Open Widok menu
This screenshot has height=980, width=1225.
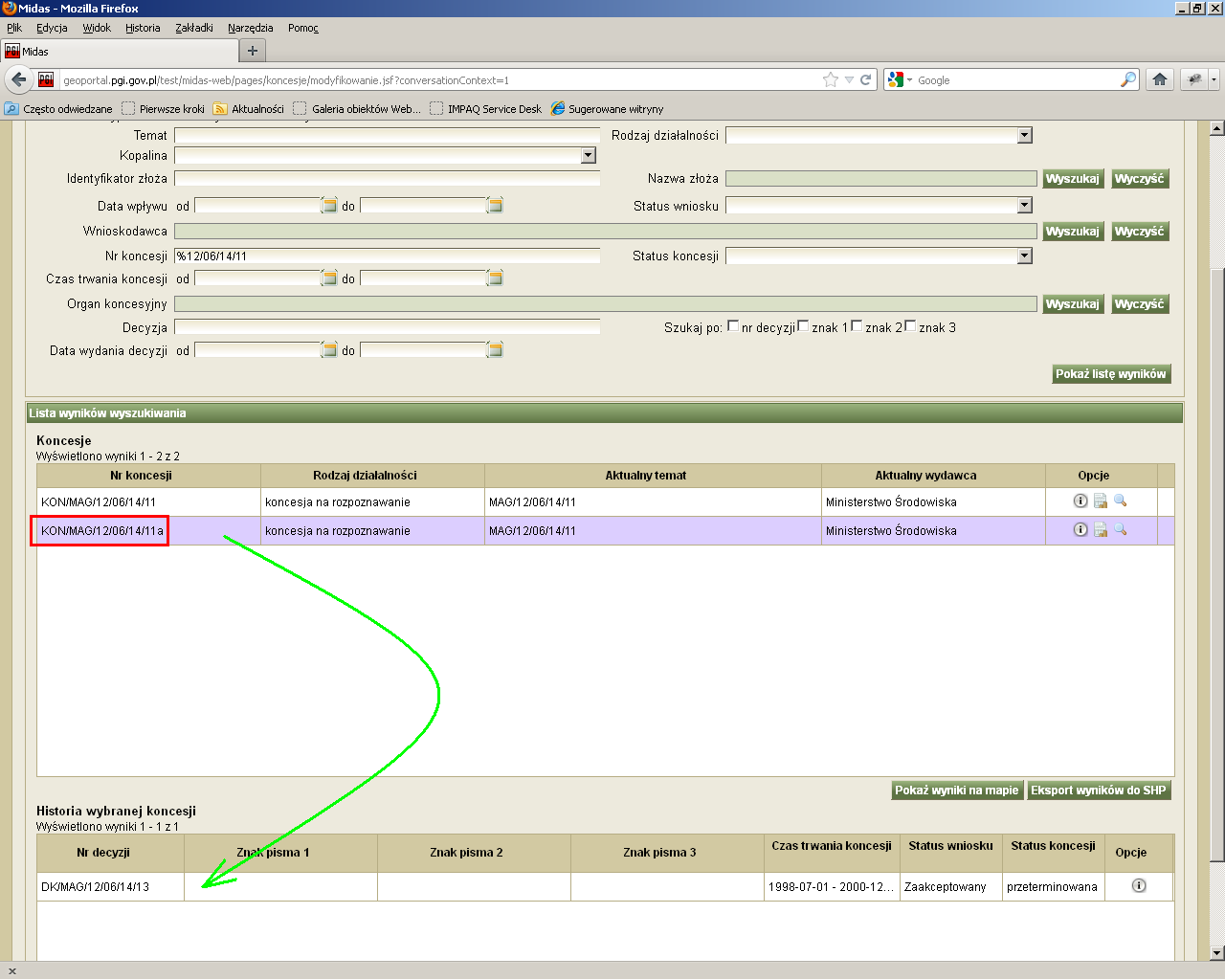coord(97,28)
